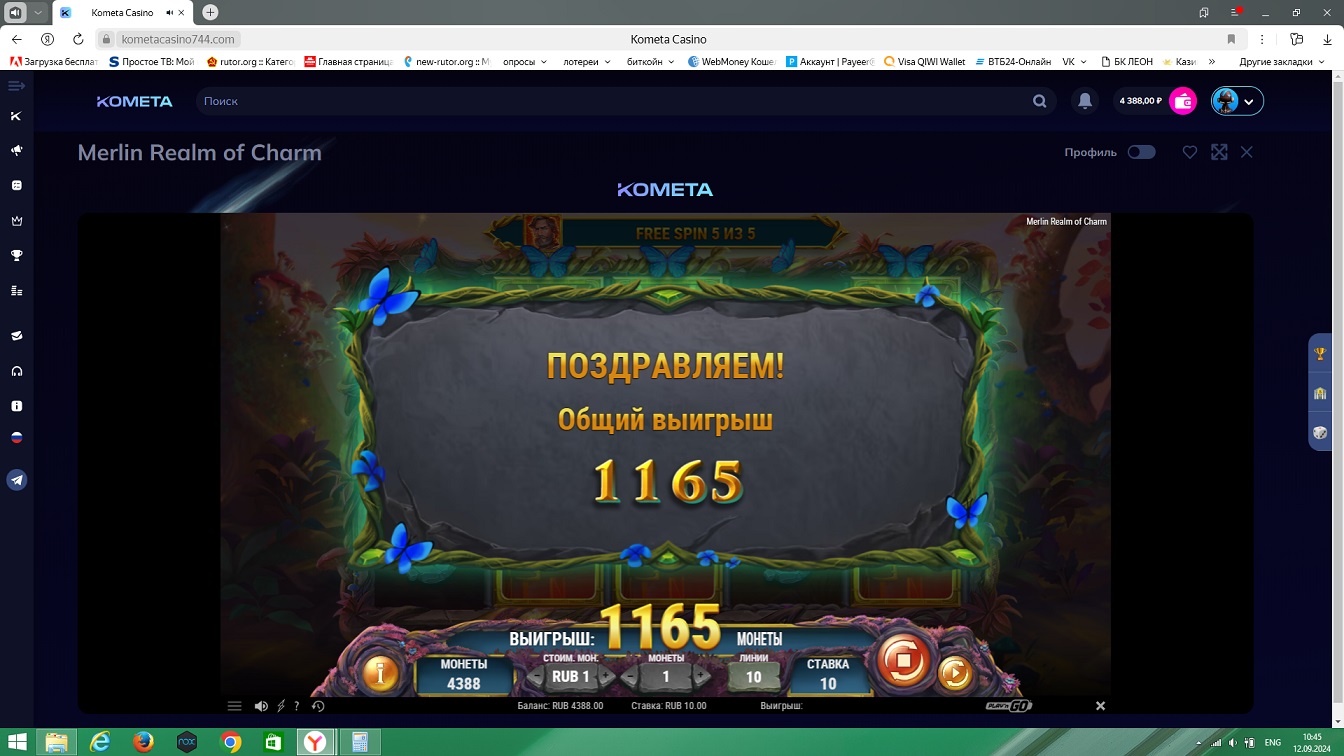Open the pink wallet deposit button

[1183, 101]
